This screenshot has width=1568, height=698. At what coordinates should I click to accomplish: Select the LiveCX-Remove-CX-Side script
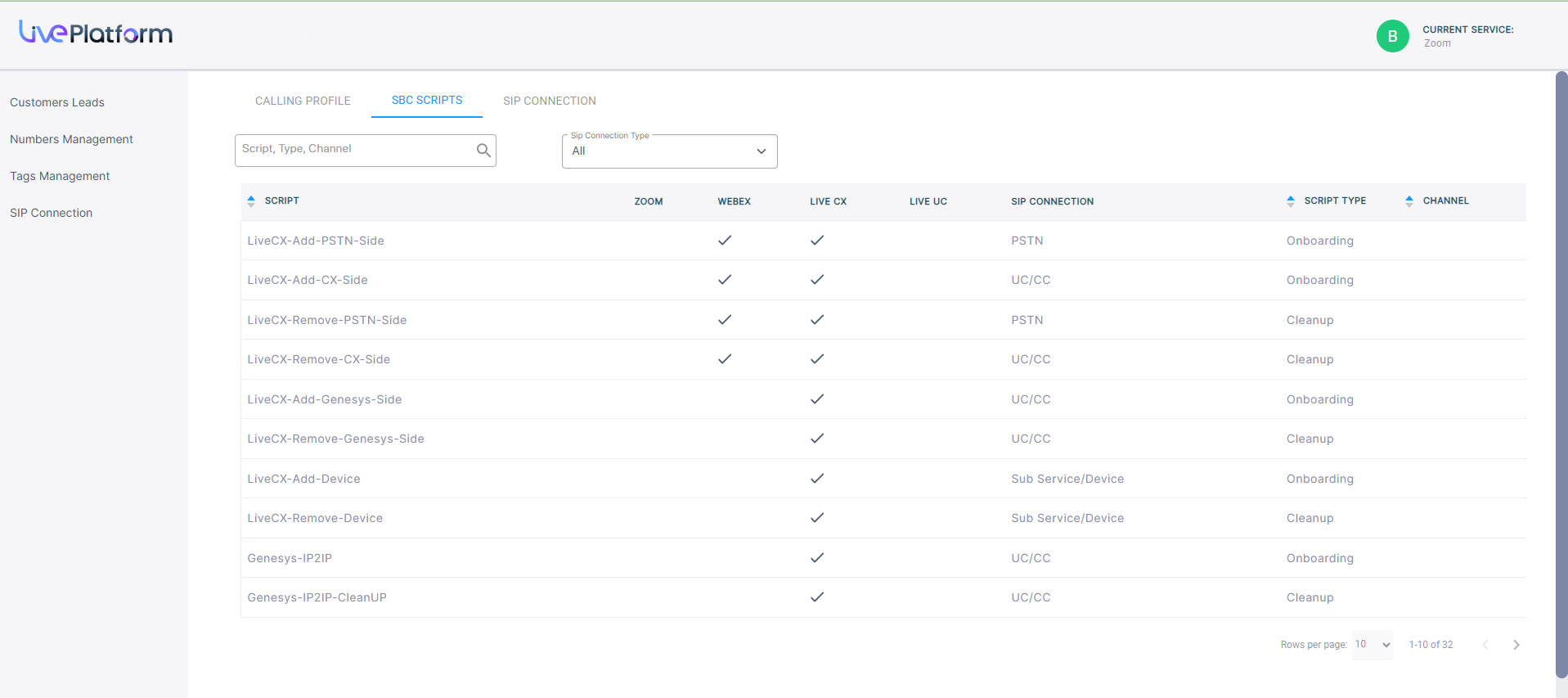pyautogui.click(x=319, y=359)
